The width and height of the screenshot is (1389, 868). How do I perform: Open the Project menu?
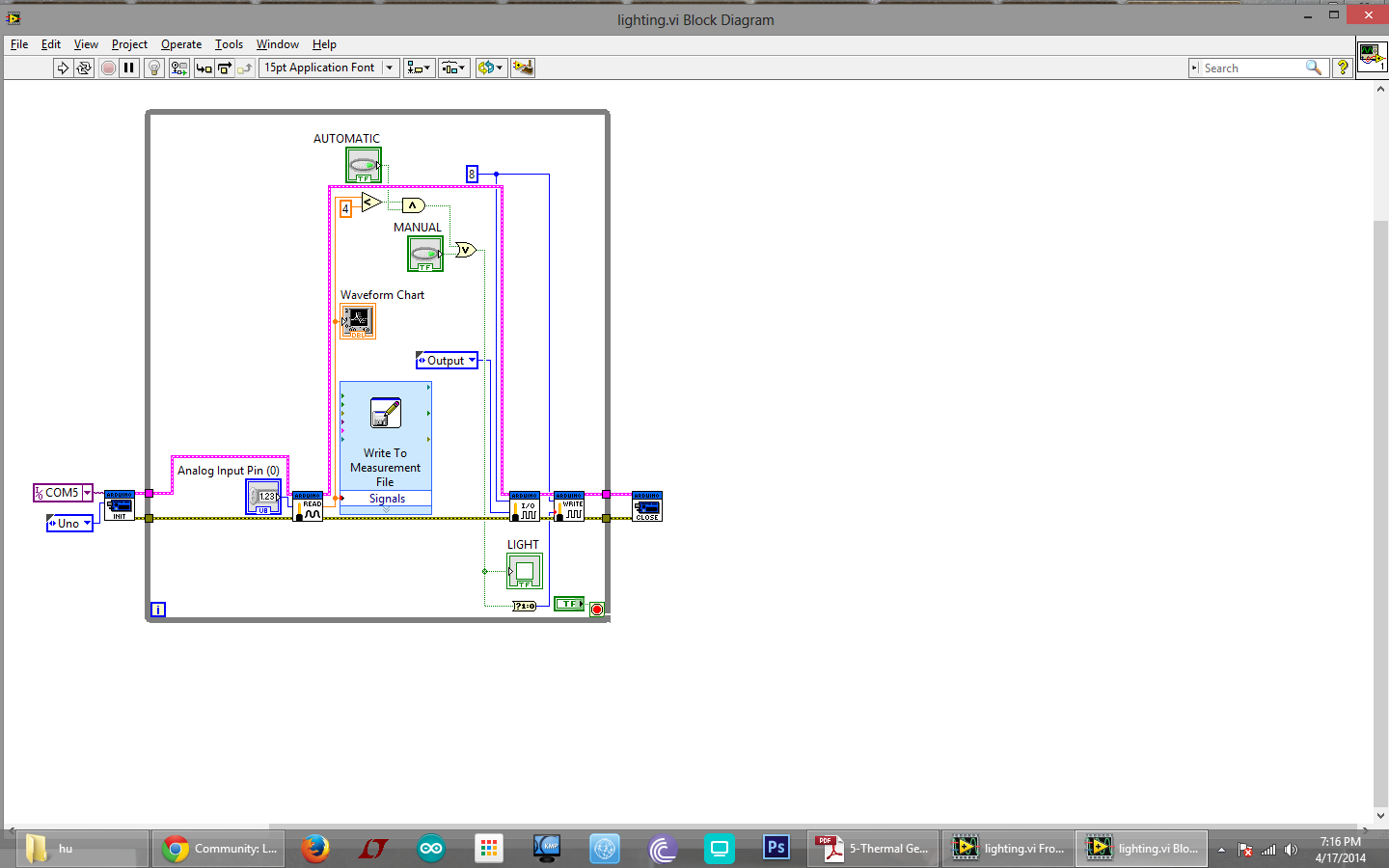(x=129, y=44)
